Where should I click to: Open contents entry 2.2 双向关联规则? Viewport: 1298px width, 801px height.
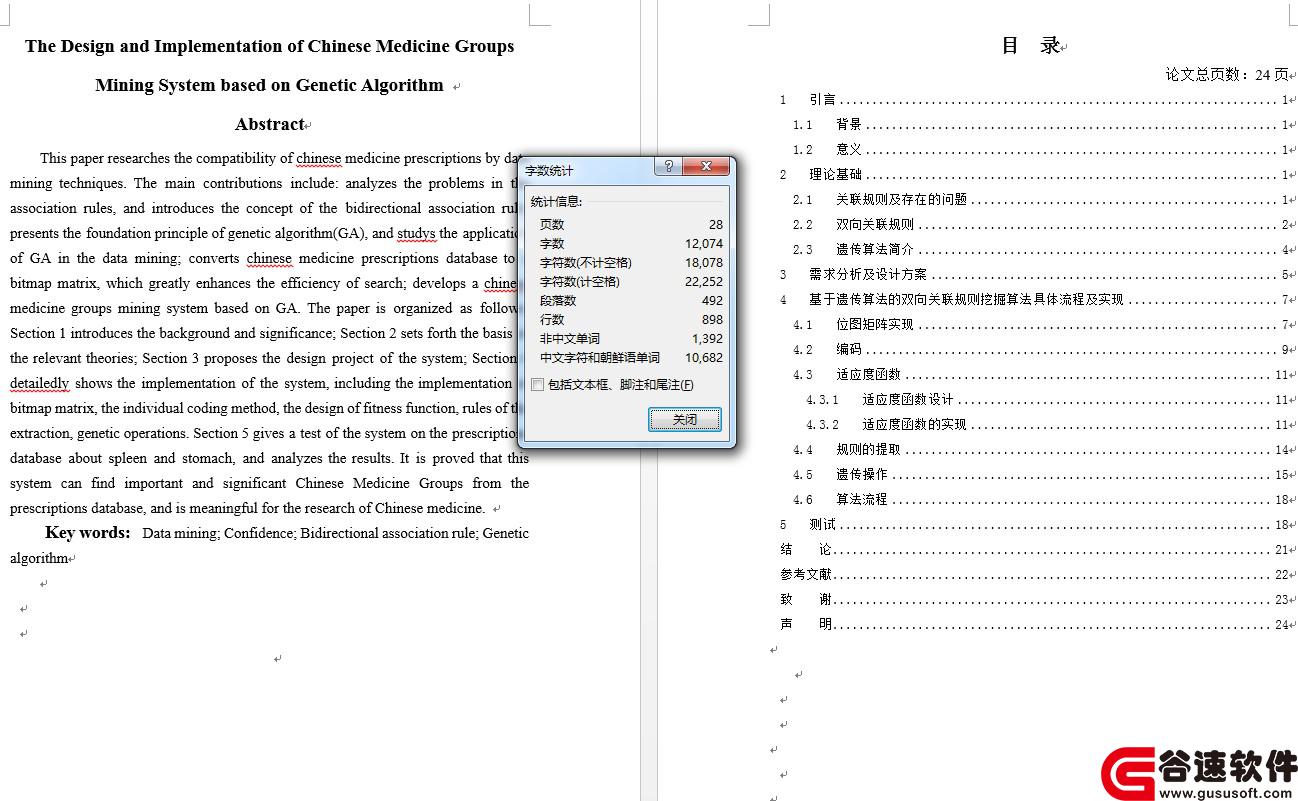[x=1042, y=225]
